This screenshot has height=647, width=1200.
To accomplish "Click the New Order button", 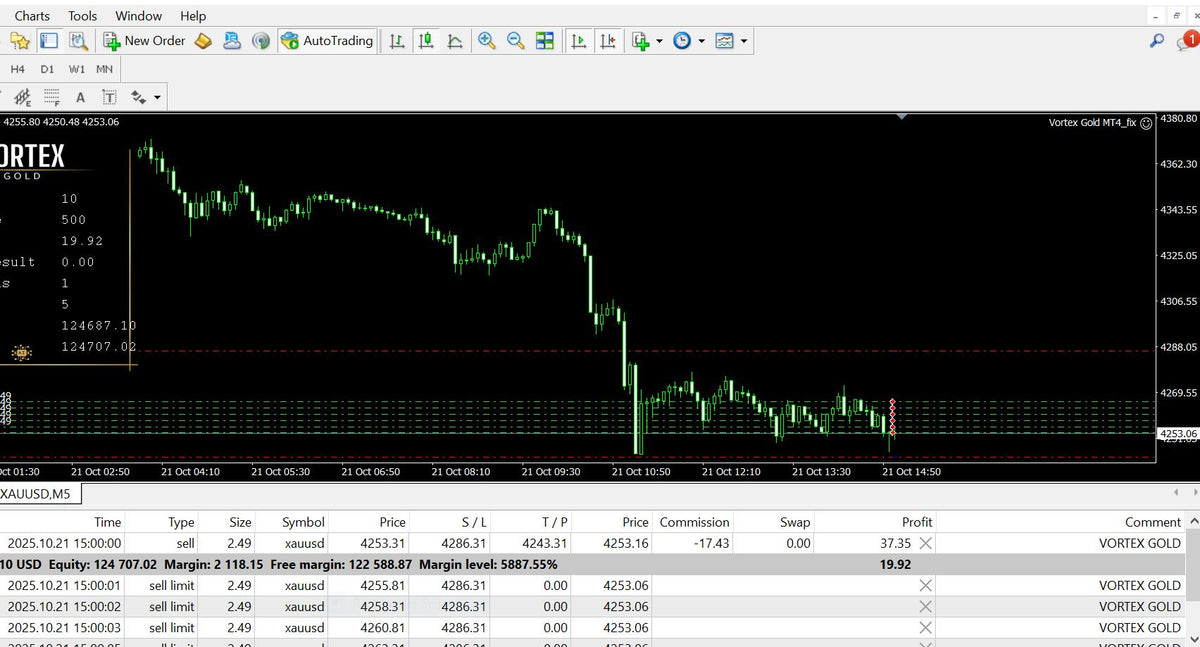I will tap(144, 41).
